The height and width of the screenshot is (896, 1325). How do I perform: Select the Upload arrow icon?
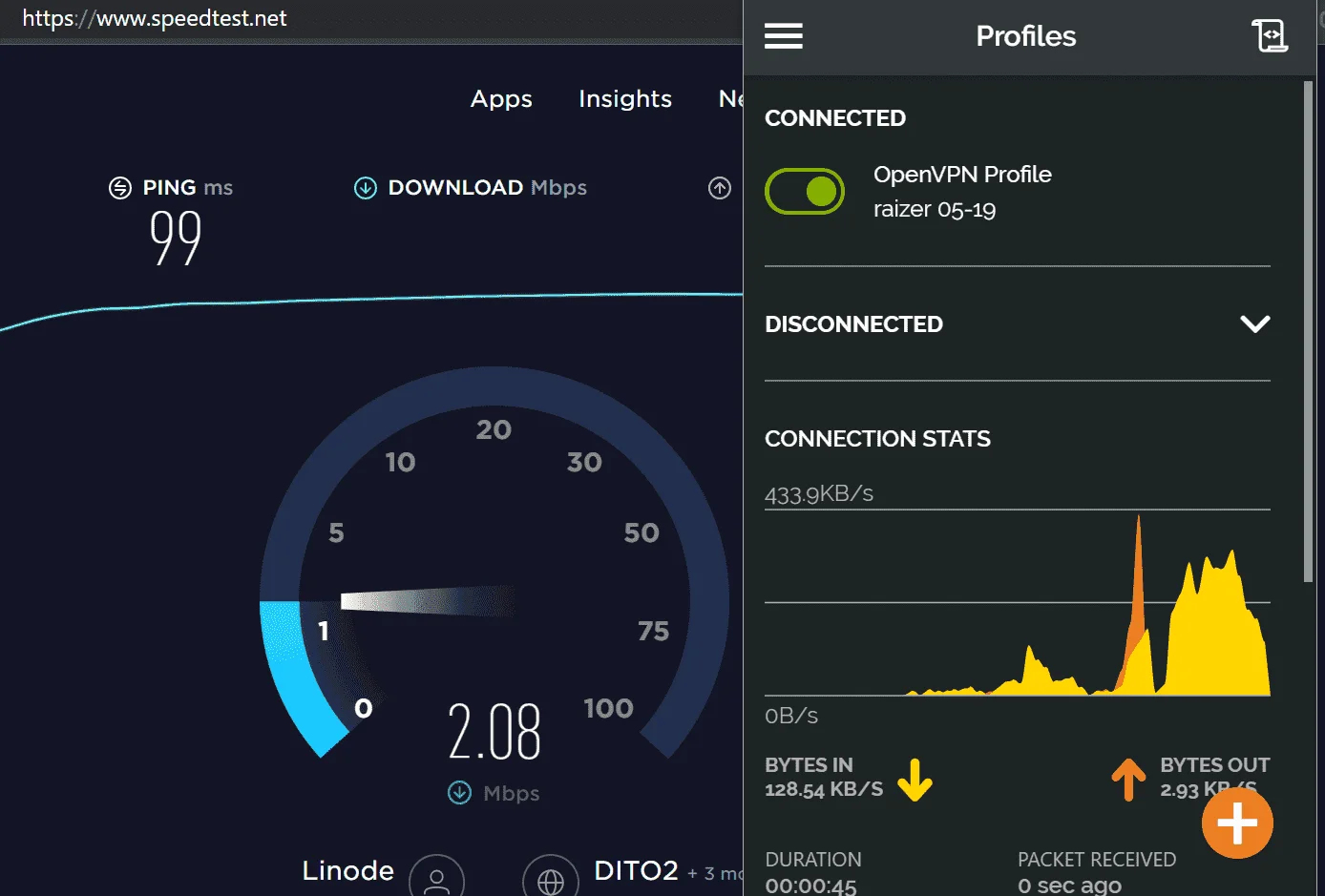[720, 188]
